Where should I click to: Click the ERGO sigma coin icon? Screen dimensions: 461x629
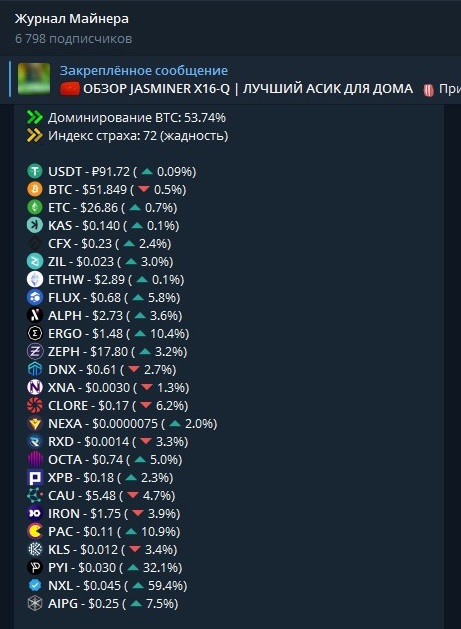pyautogui.click(x=35, y=333)
